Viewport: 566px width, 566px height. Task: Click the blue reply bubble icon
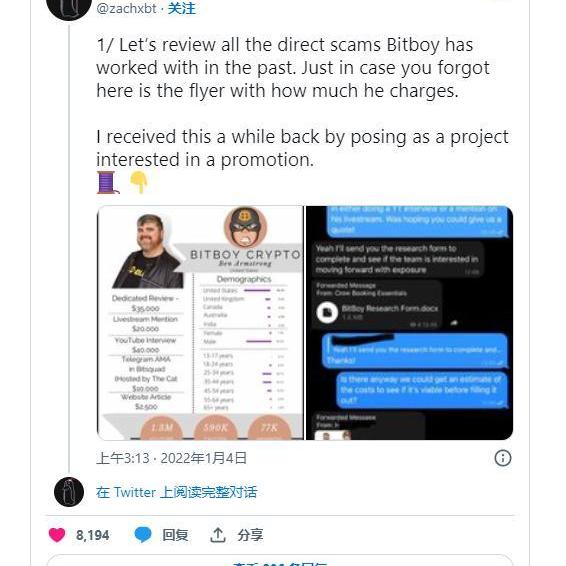pos(143,535)
